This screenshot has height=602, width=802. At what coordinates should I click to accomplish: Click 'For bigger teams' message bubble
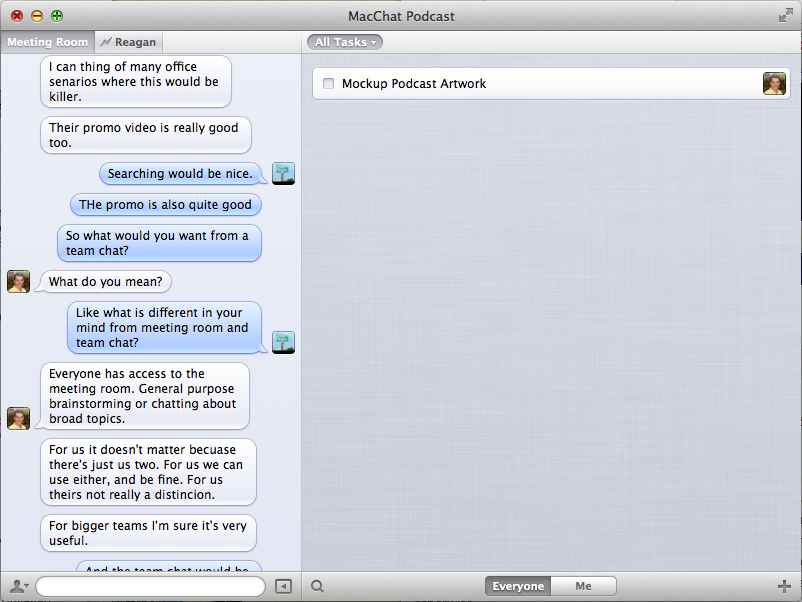coord(148,533)
